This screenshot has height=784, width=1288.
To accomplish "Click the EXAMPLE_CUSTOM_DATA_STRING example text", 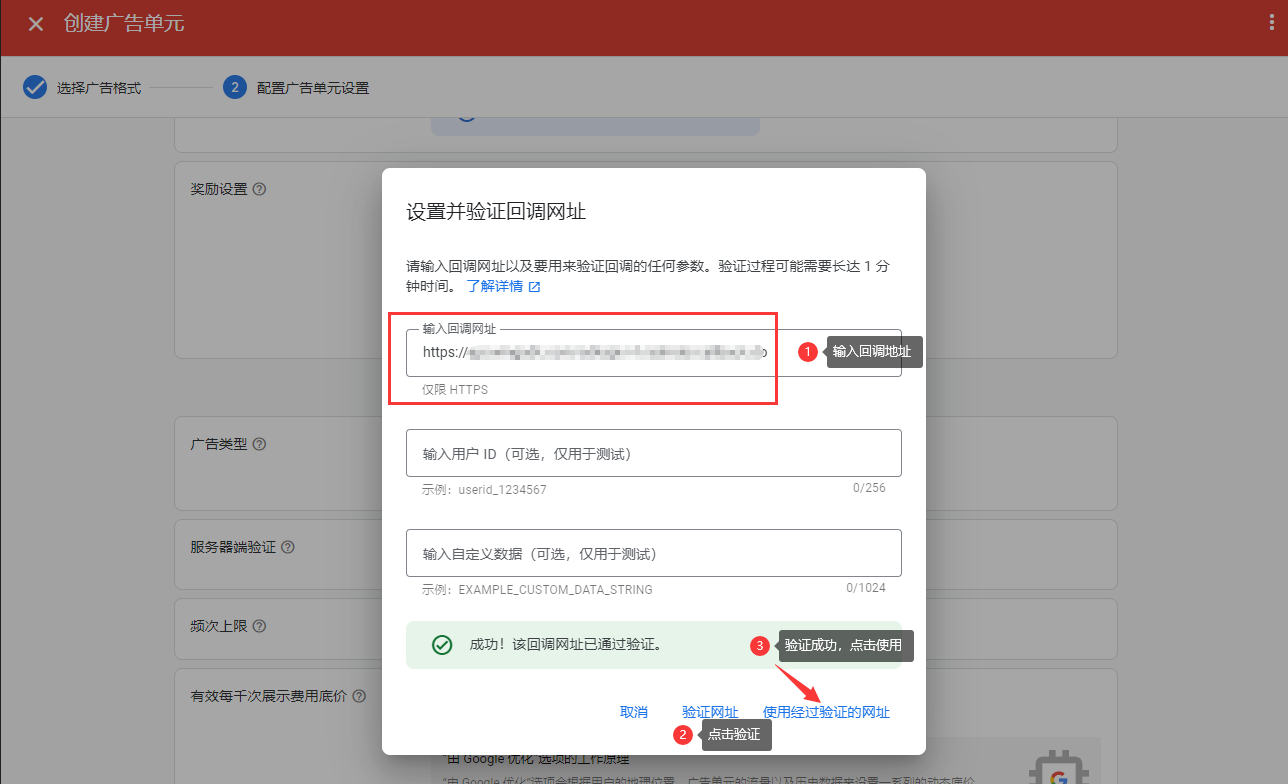I will coord(555,590).
